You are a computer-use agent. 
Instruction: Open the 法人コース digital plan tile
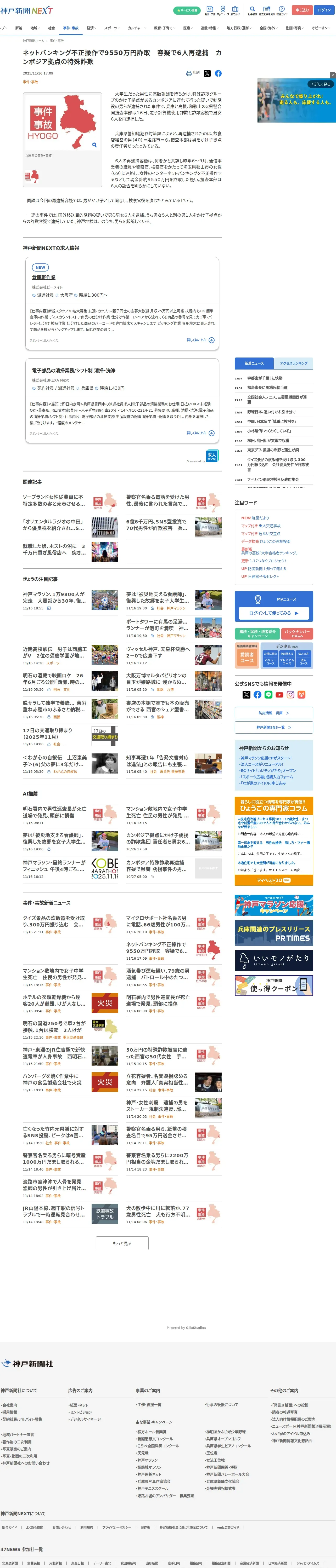(x=304, y=658)
